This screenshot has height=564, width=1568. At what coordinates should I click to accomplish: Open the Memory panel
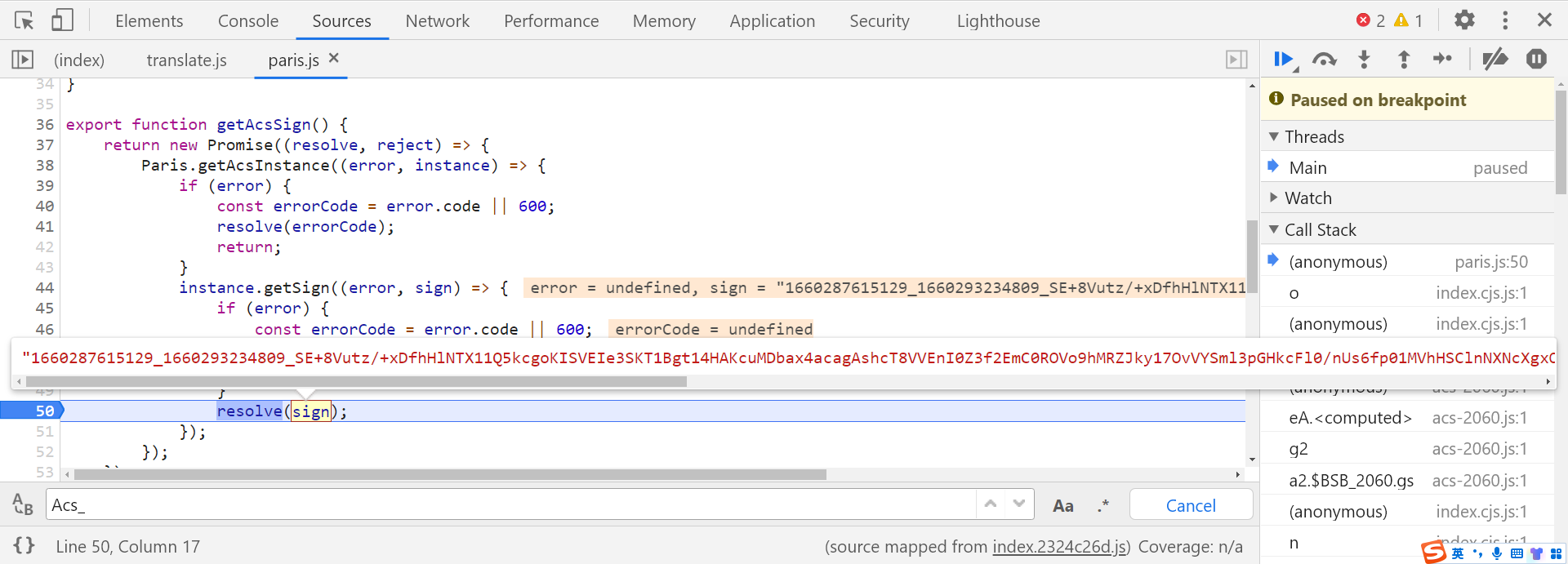664,20
